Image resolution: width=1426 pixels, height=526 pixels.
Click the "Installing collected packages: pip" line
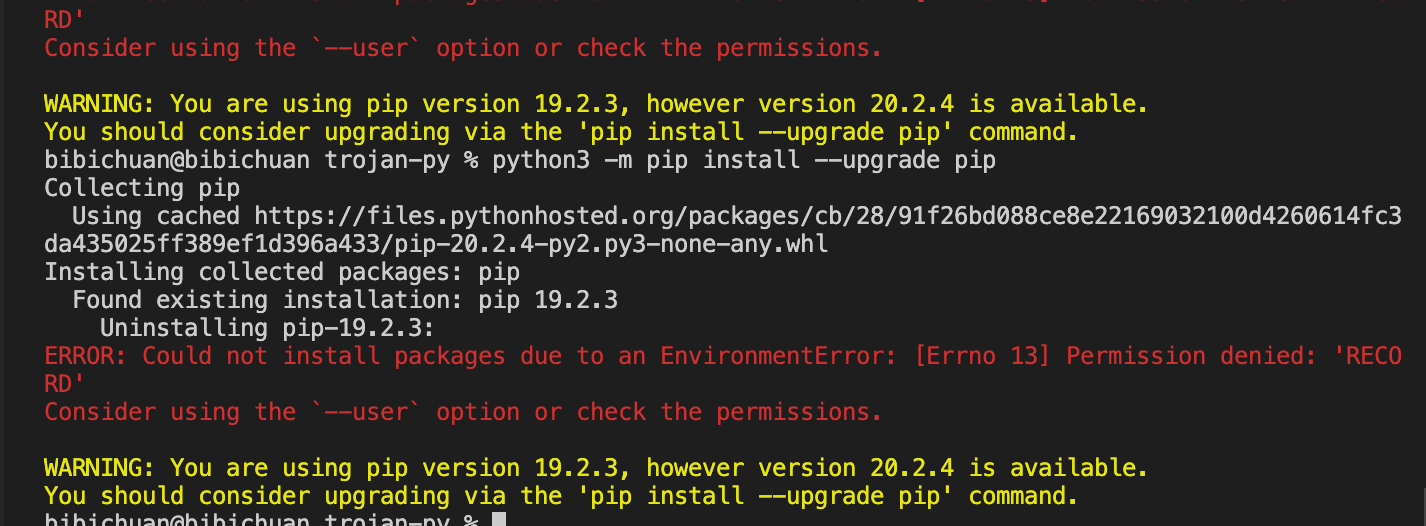click(282, 272)
